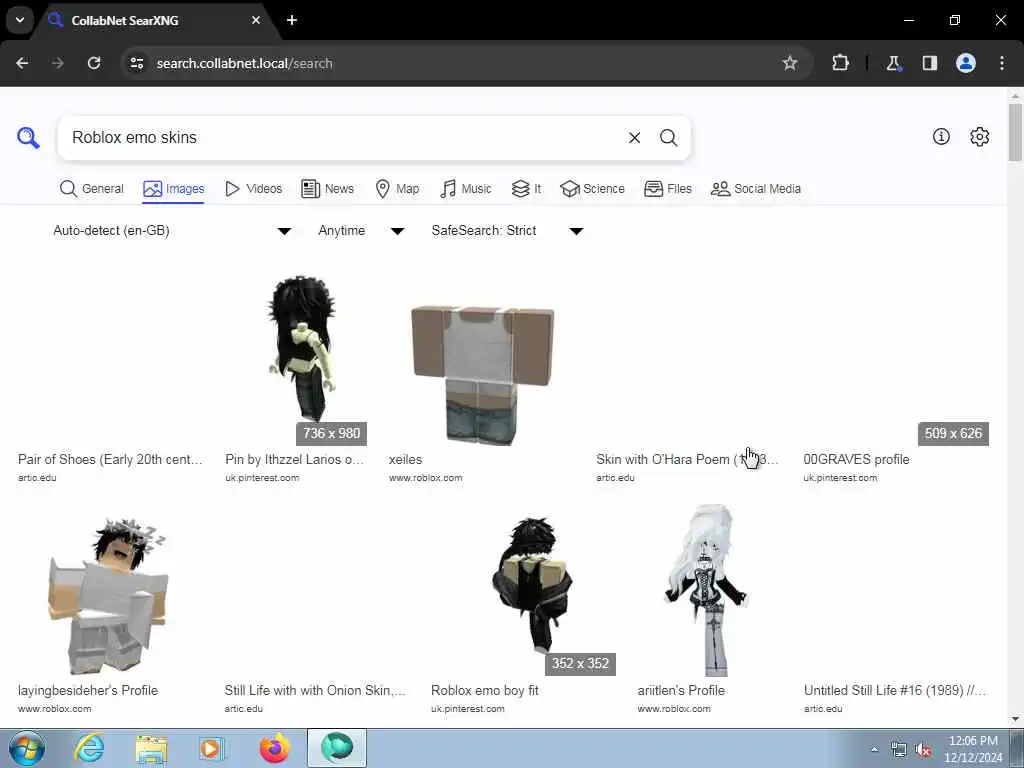The width and height of the screenshot is (1024, 768).
Task: Submit search with magnifier button
Action: point(668,138)
